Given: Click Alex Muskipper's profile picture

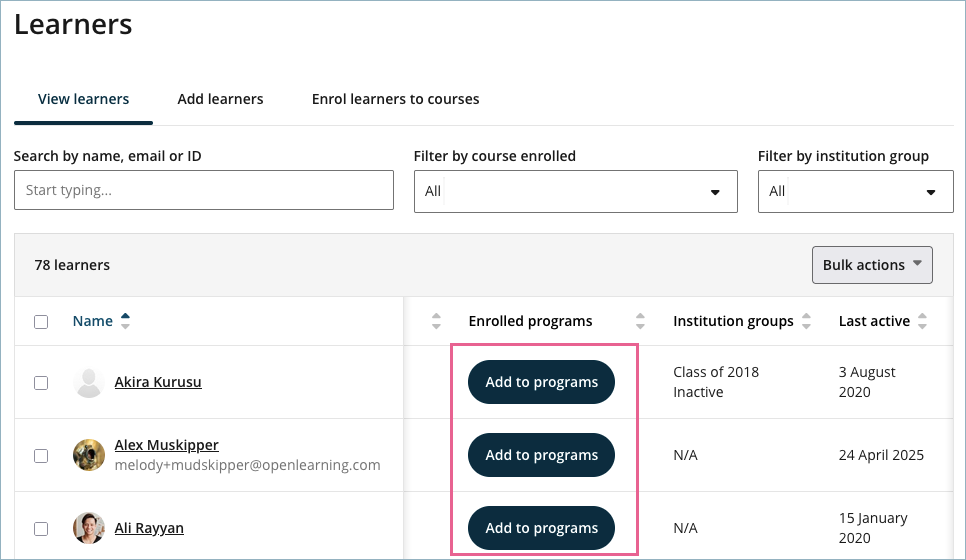Looking at the screenshot, I should 89,455.
